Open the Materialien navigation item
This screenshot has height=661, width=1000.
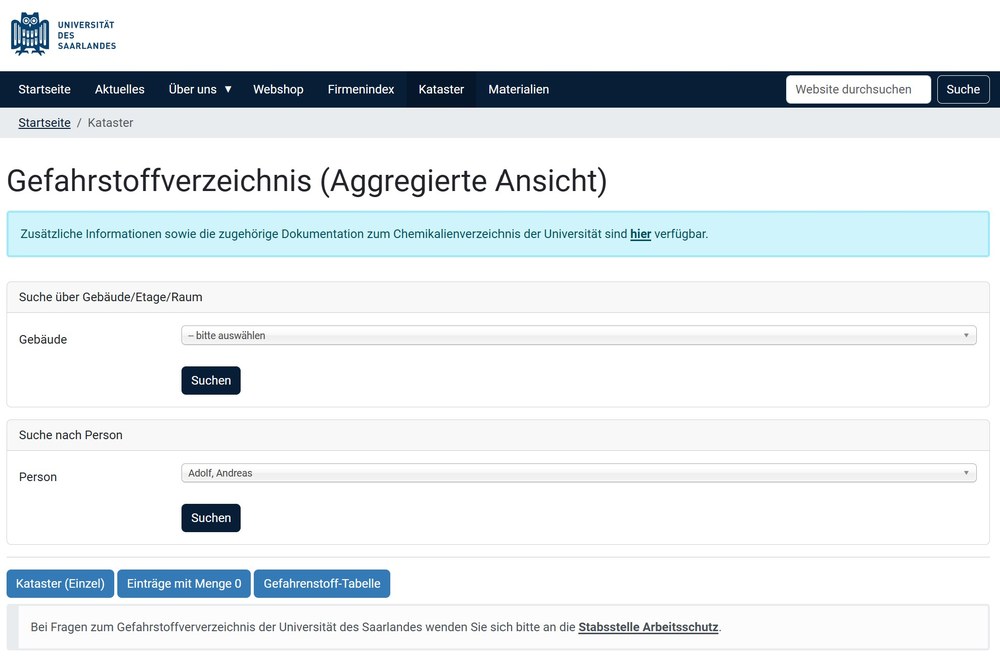518,89
